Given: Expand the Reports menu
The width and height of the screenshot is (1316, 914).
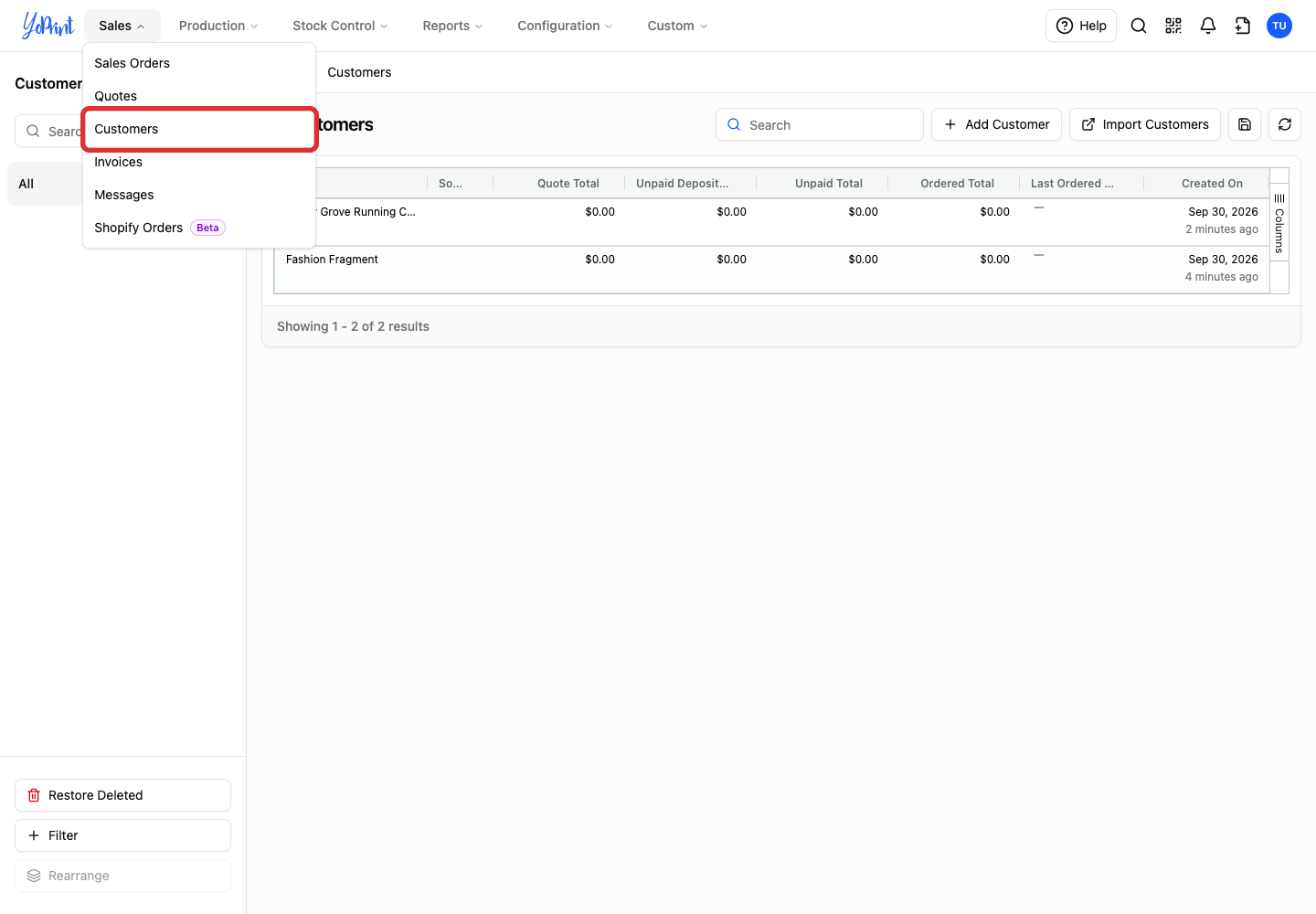Looking at the screenshot, I should (x=452, y=26).
